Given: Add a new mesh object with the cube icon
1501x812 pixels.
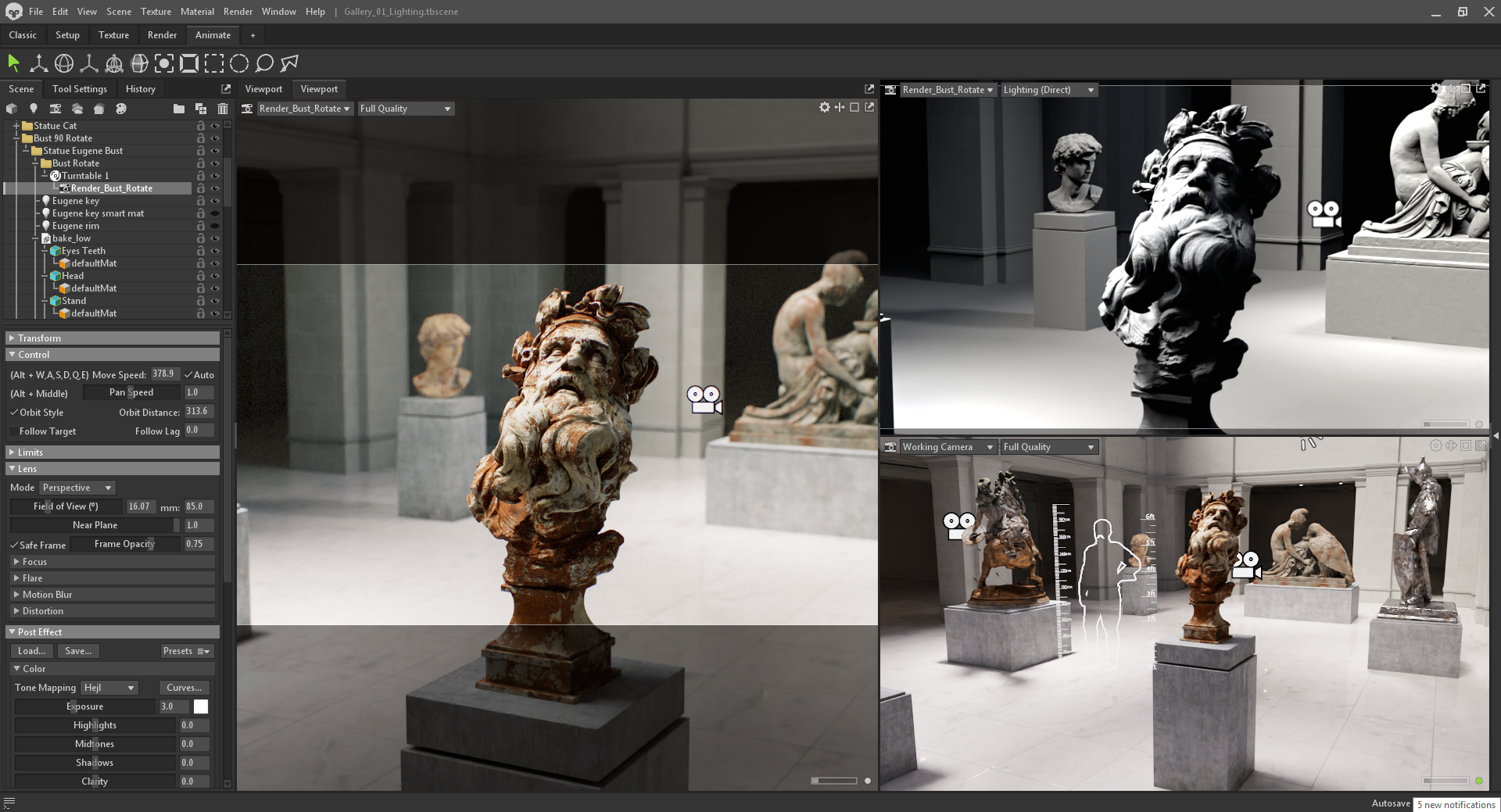Looking at the screenshot, I should coord(11,109).
